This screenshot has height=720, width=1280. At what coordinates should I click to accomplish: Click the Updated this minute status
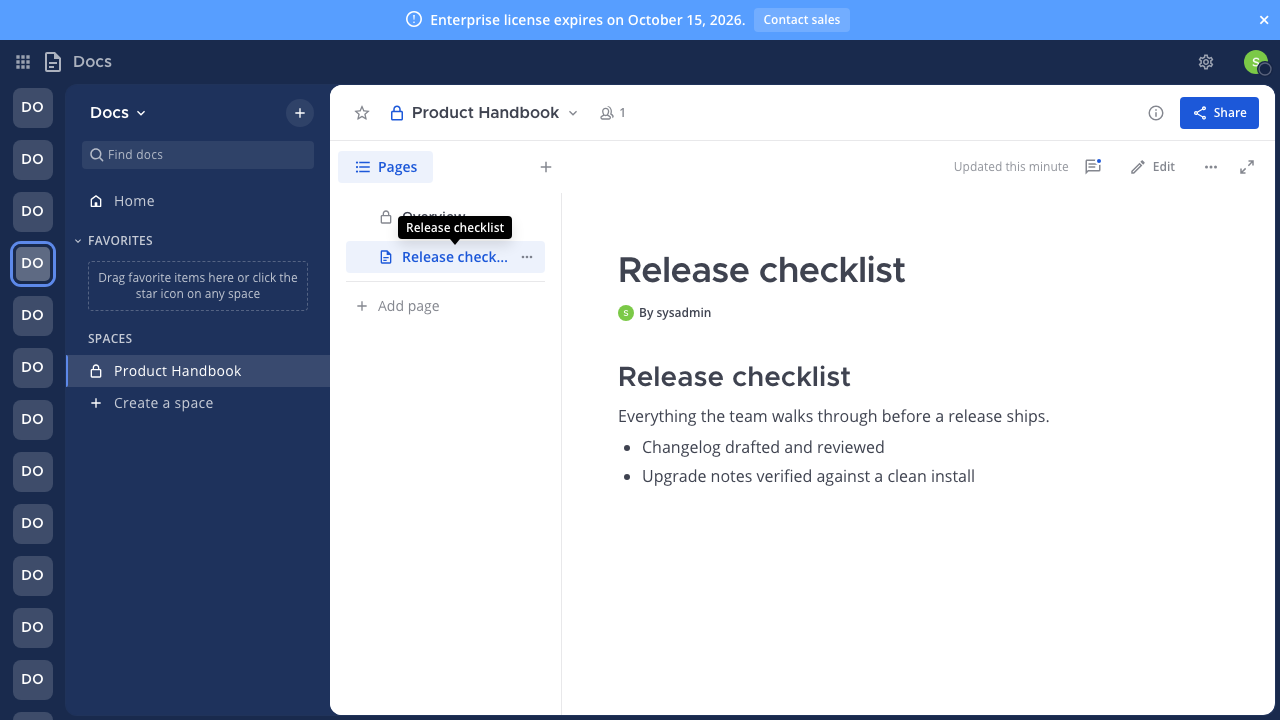pos(1011,167)
